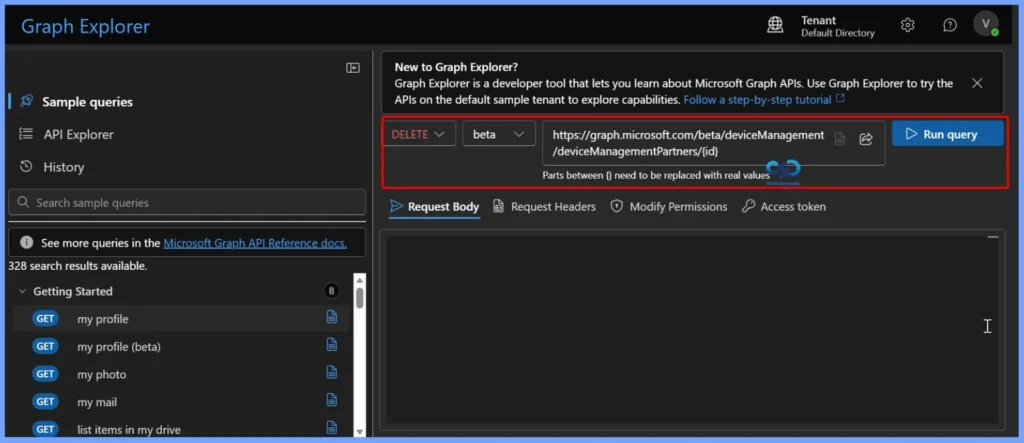This screenshot has height=443, width=1024.
Task: Click the share query icon
Action: [x=866, y=139]
